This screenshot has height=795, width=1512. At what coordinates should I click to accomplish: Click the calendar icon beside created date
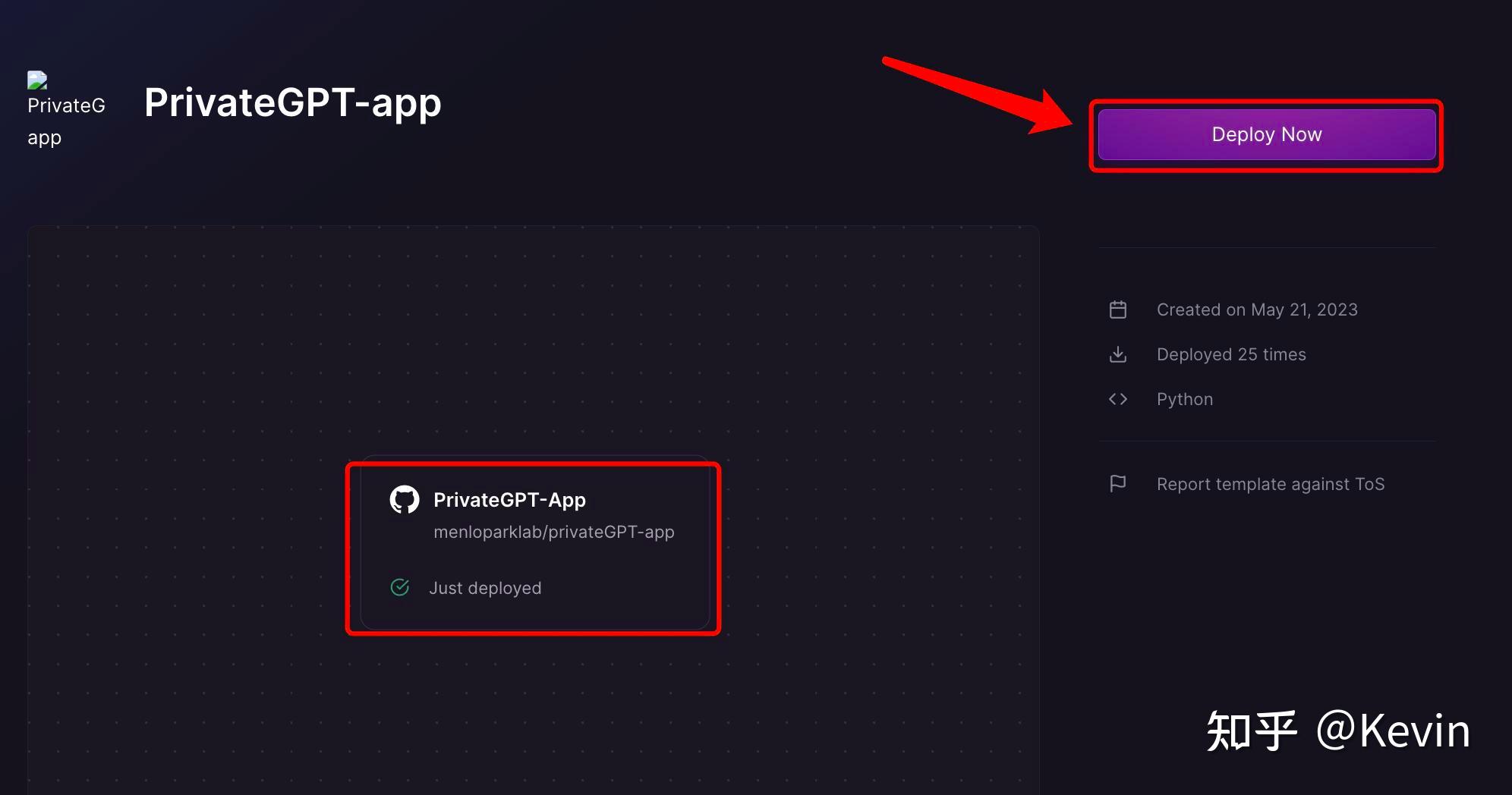(1117, 310)
